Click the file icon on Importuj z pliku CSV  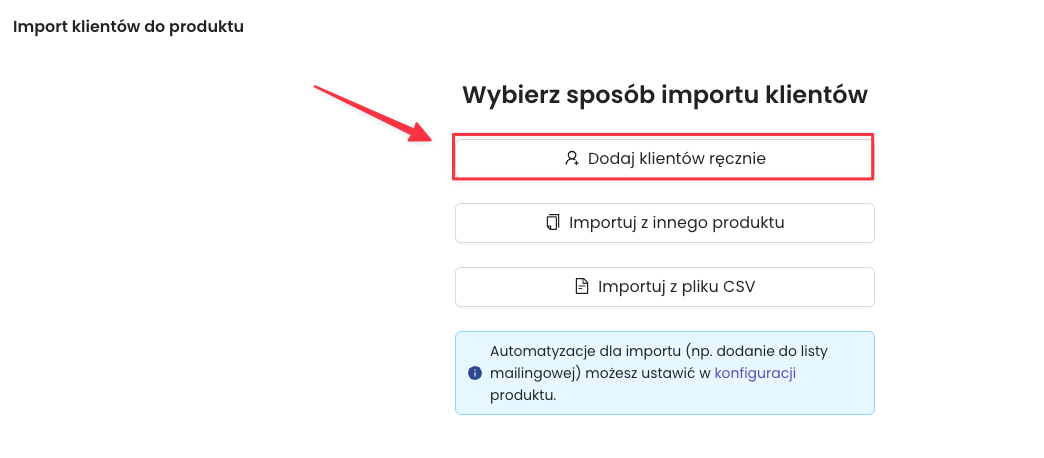tap(582, 287)
